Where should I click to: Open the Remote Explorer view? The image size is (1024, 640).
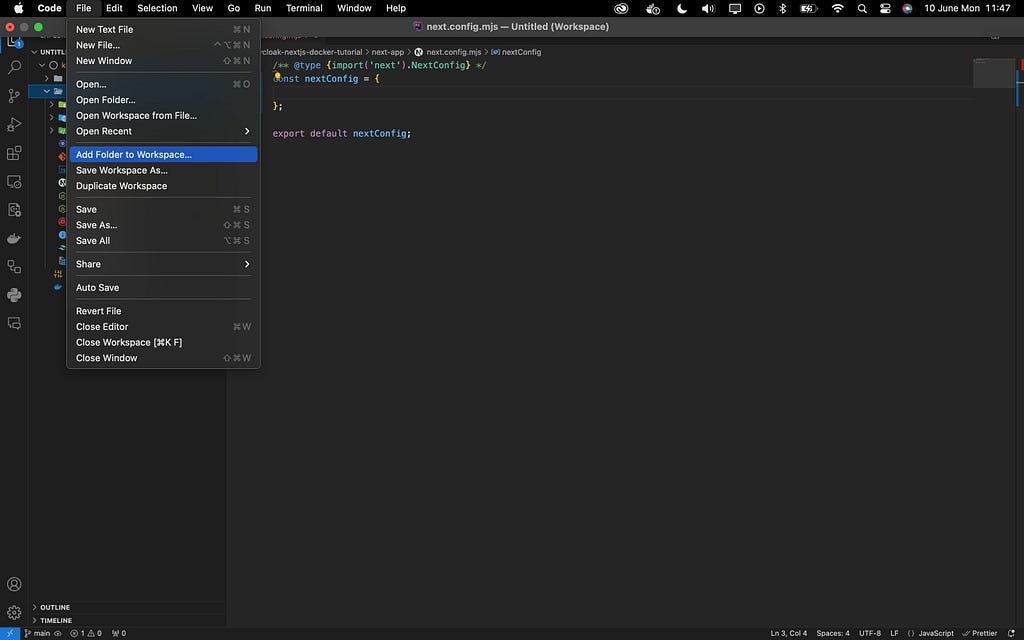(x=14, y=182)
